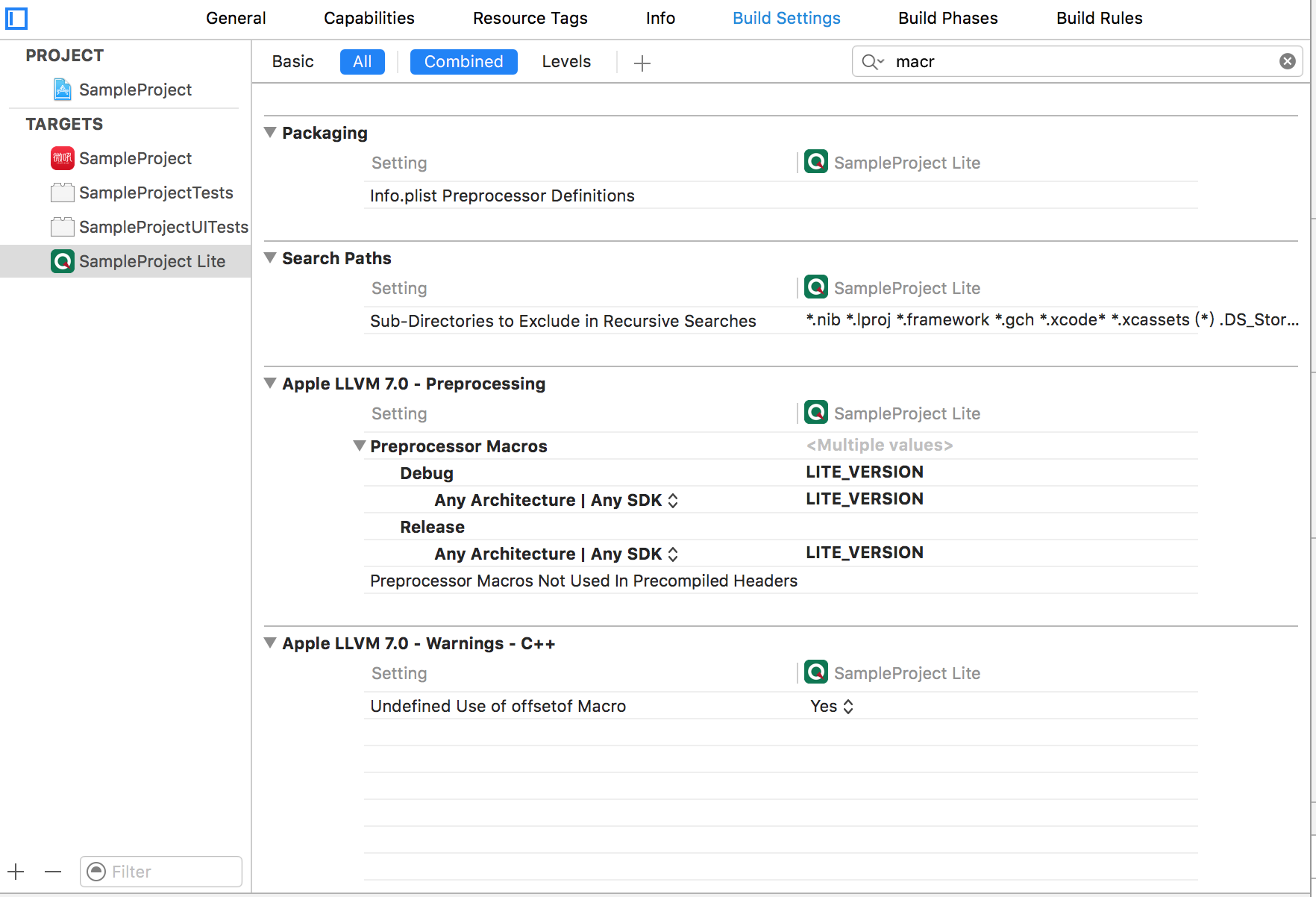This screenshot has width=1316, height=897.
Task: Open the Build Rules tab
Action: click(1099, 18)
